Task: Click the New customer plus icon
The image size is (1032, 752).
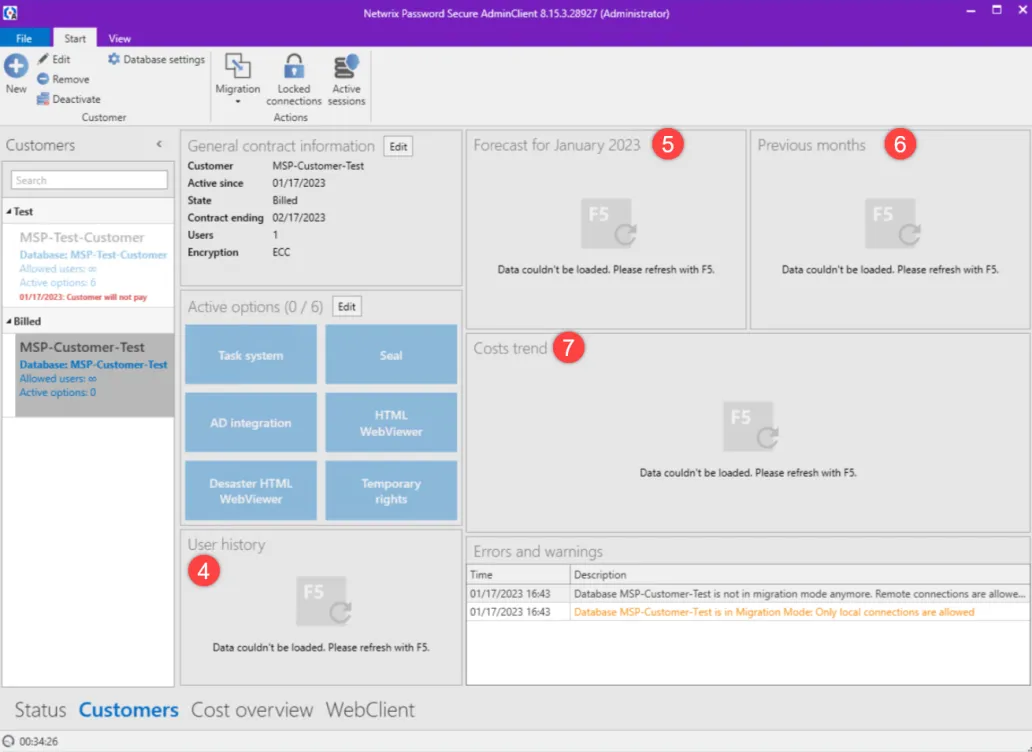Action: [x=16, y=66]
